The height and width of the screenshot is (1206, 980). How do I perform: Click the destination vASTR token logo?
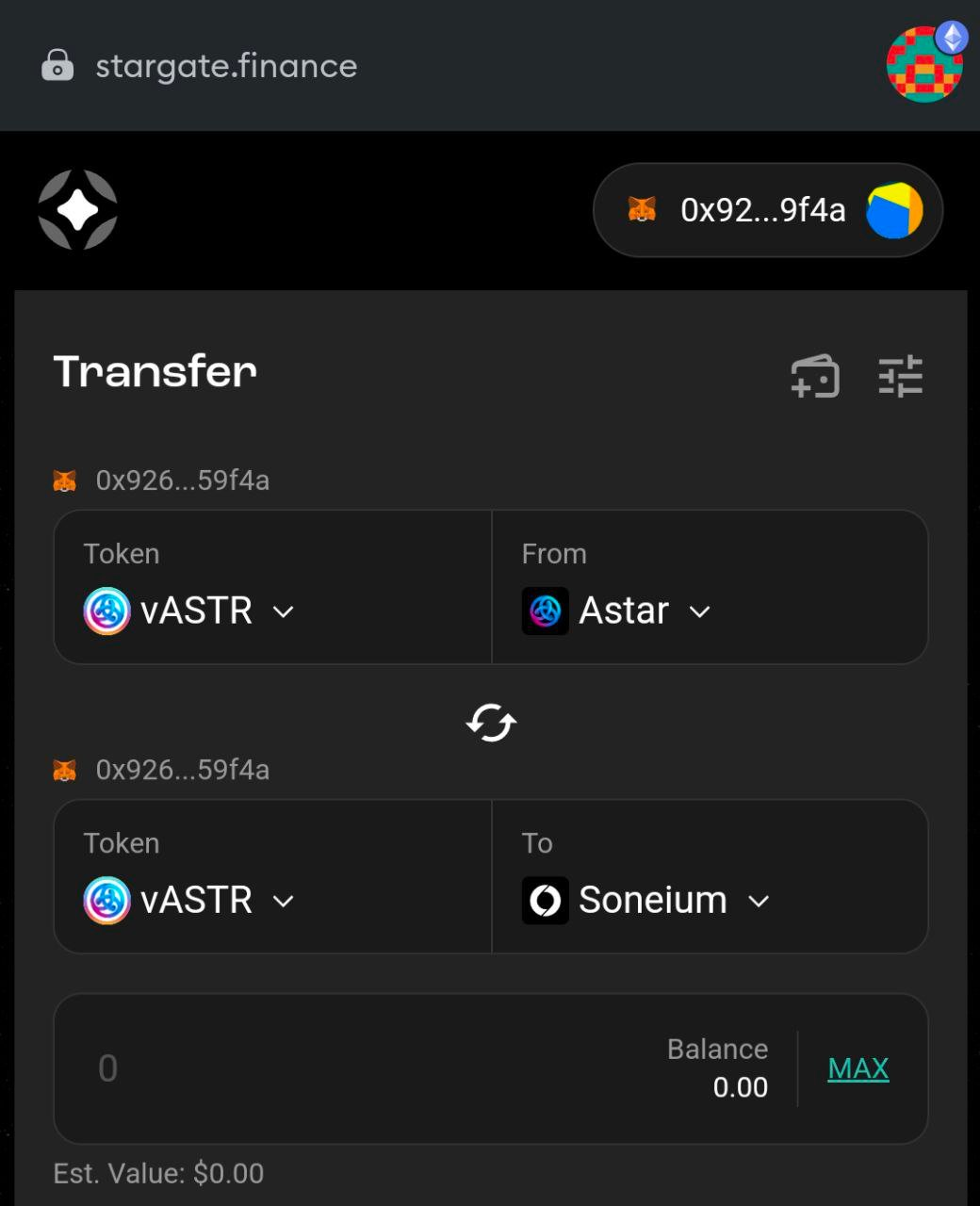pos(106,900)
